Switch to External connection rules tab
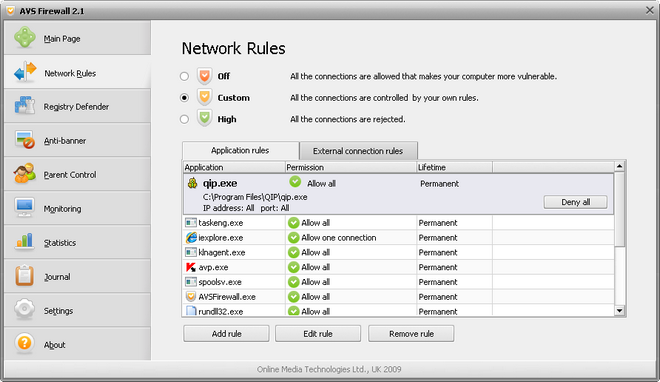The width and height of the screenshot is (660, 382). (x=358, y=151)
